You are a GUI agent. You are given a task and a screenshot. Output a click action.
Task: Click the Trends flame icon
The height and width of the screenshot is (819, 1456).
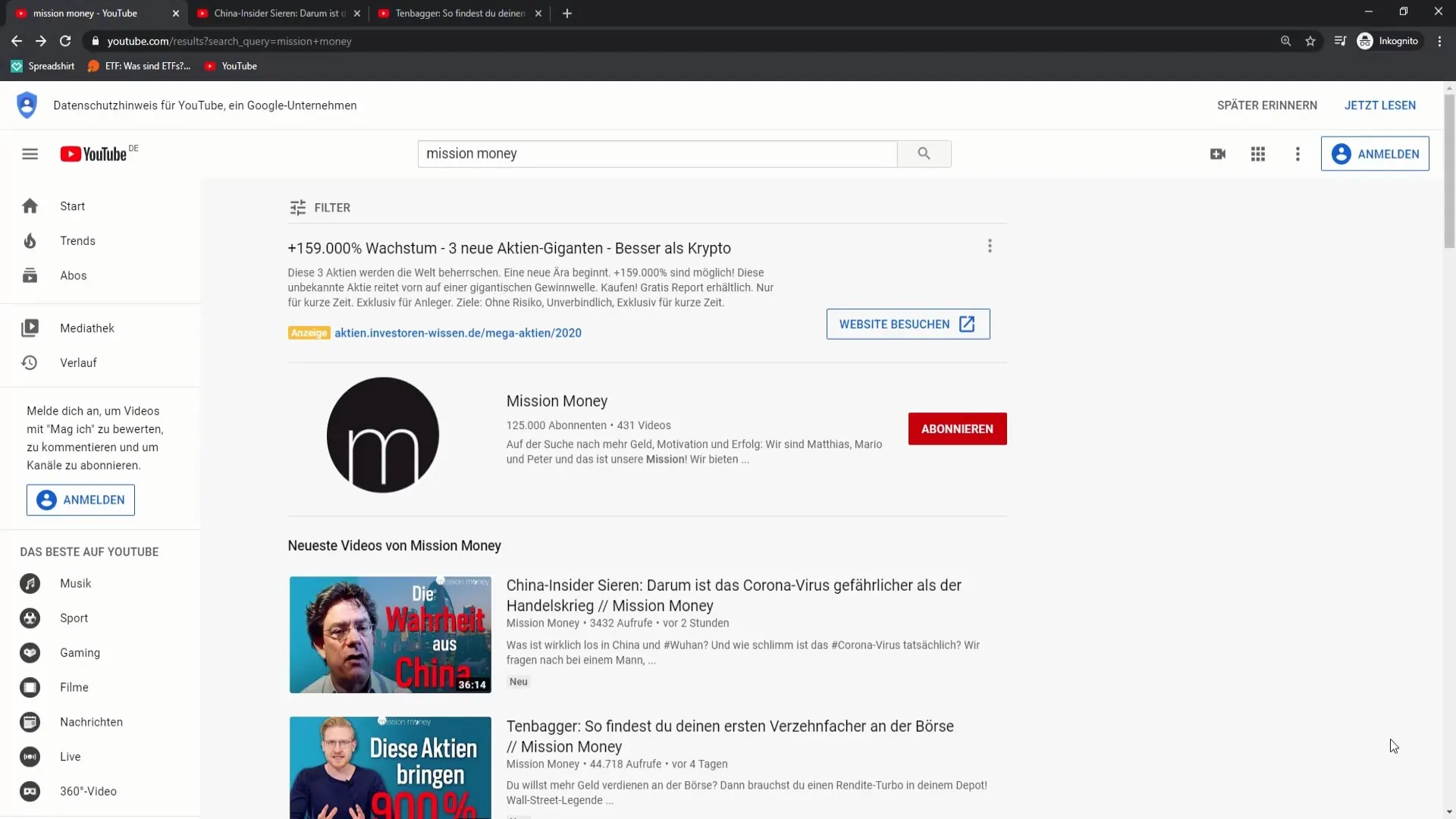(x=30, y=241)
